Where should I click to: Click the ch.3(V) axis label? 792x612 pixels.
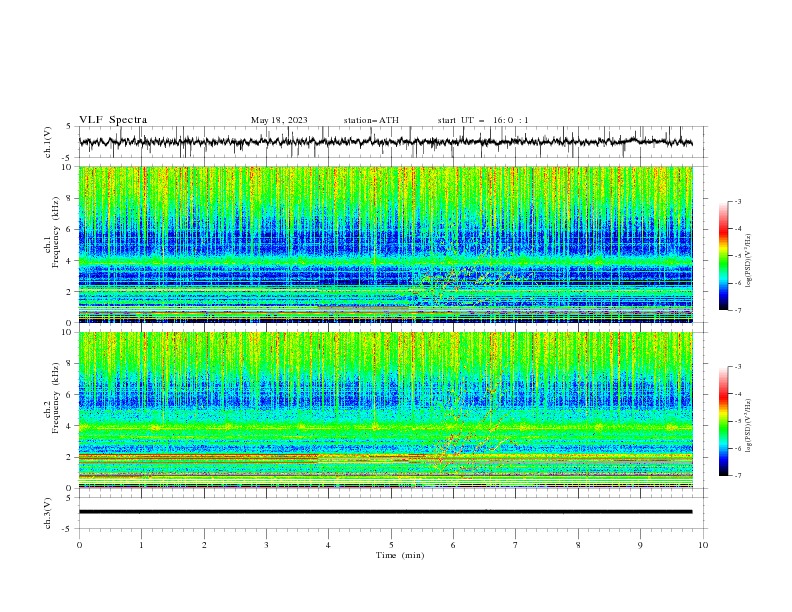48,513
